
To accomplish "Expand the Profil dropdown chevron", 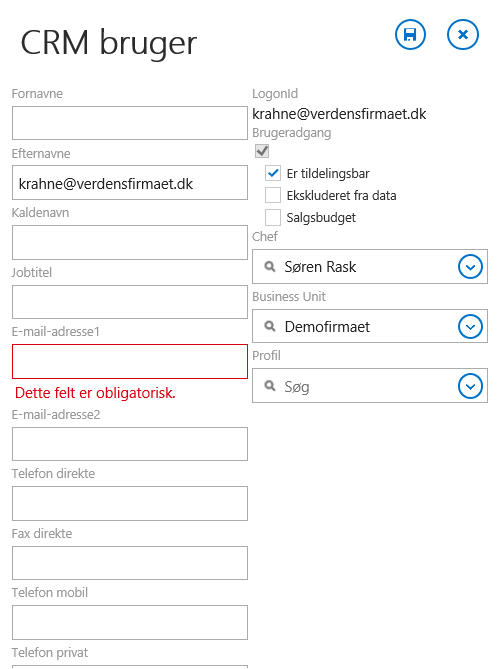I will point(470,386).
